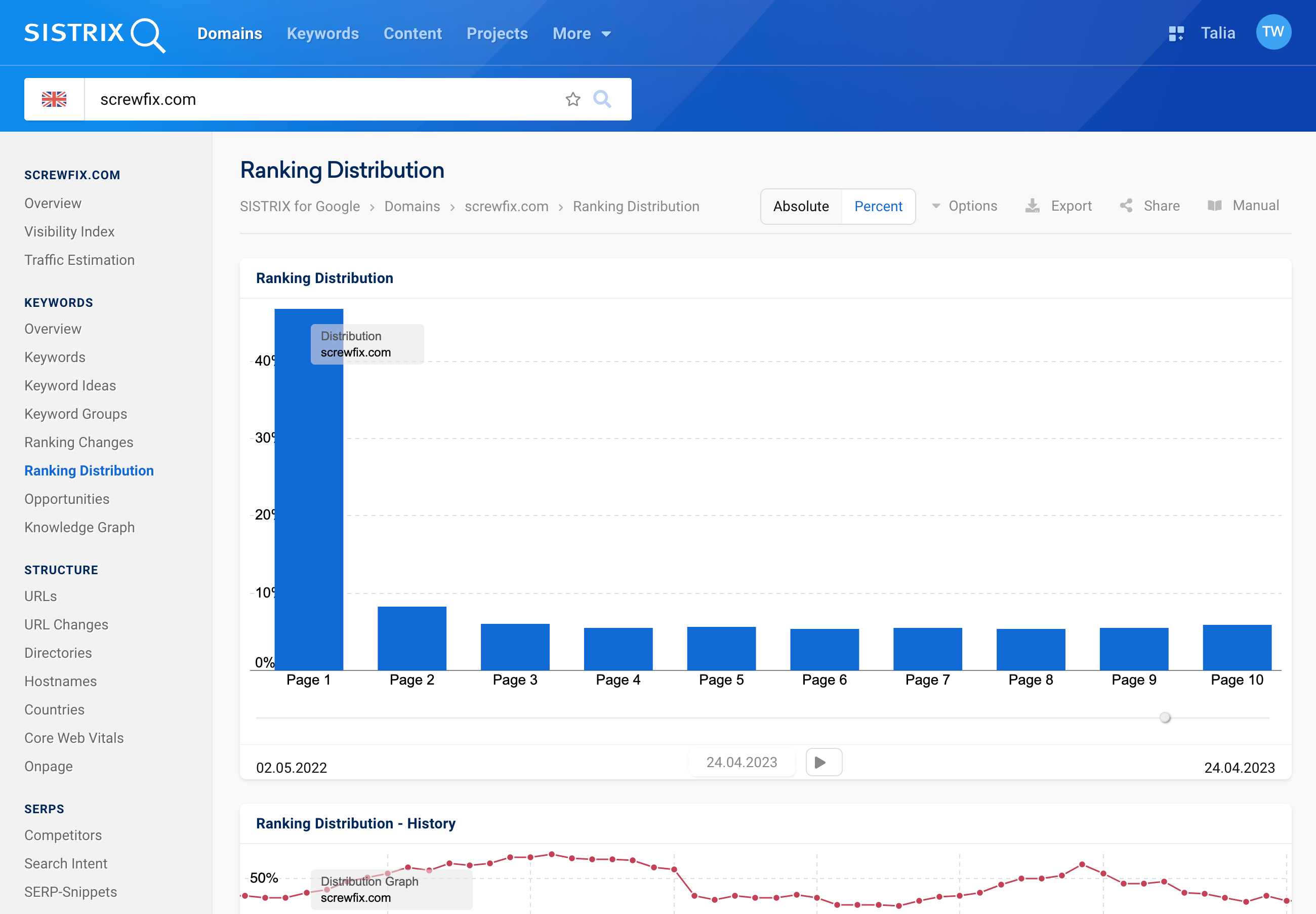Click the Page 10 bar in chart

pos(1237,647)
